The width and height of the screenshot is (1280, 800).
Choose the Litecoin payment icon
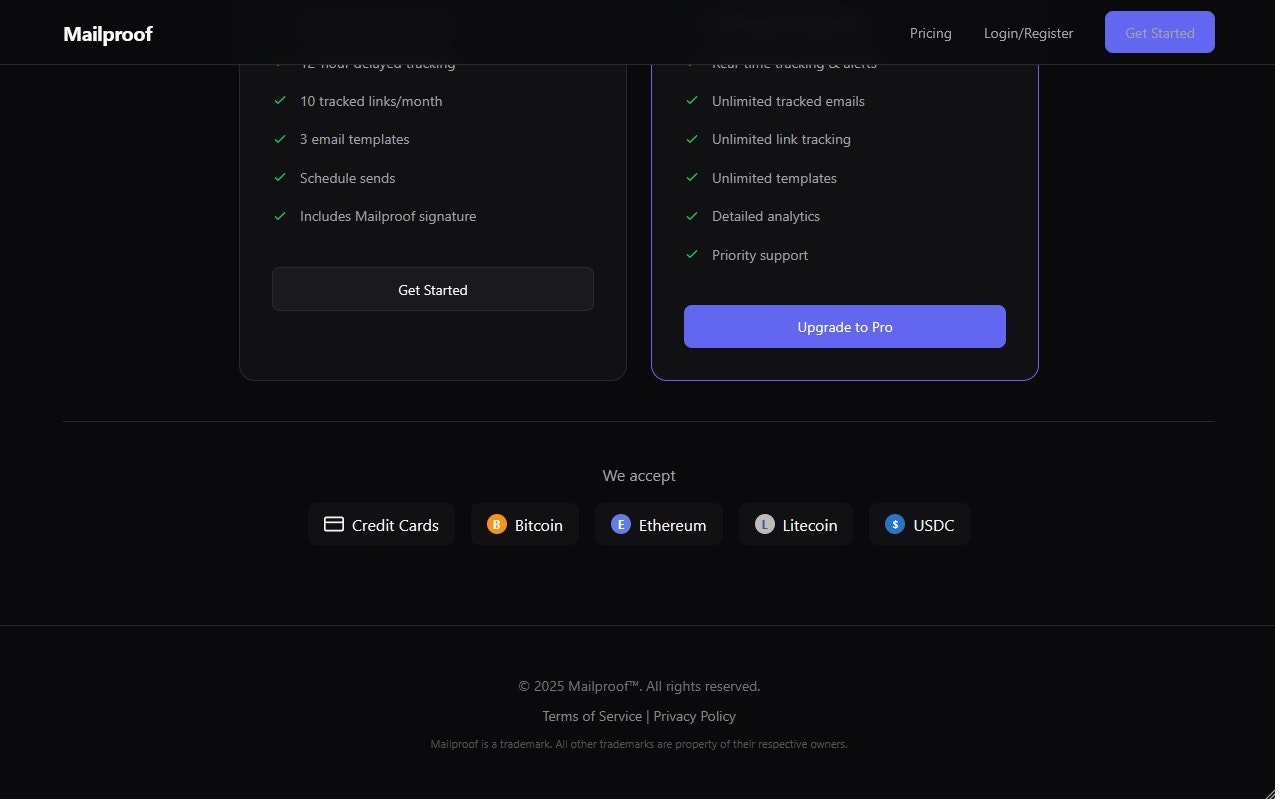point(766,524)
